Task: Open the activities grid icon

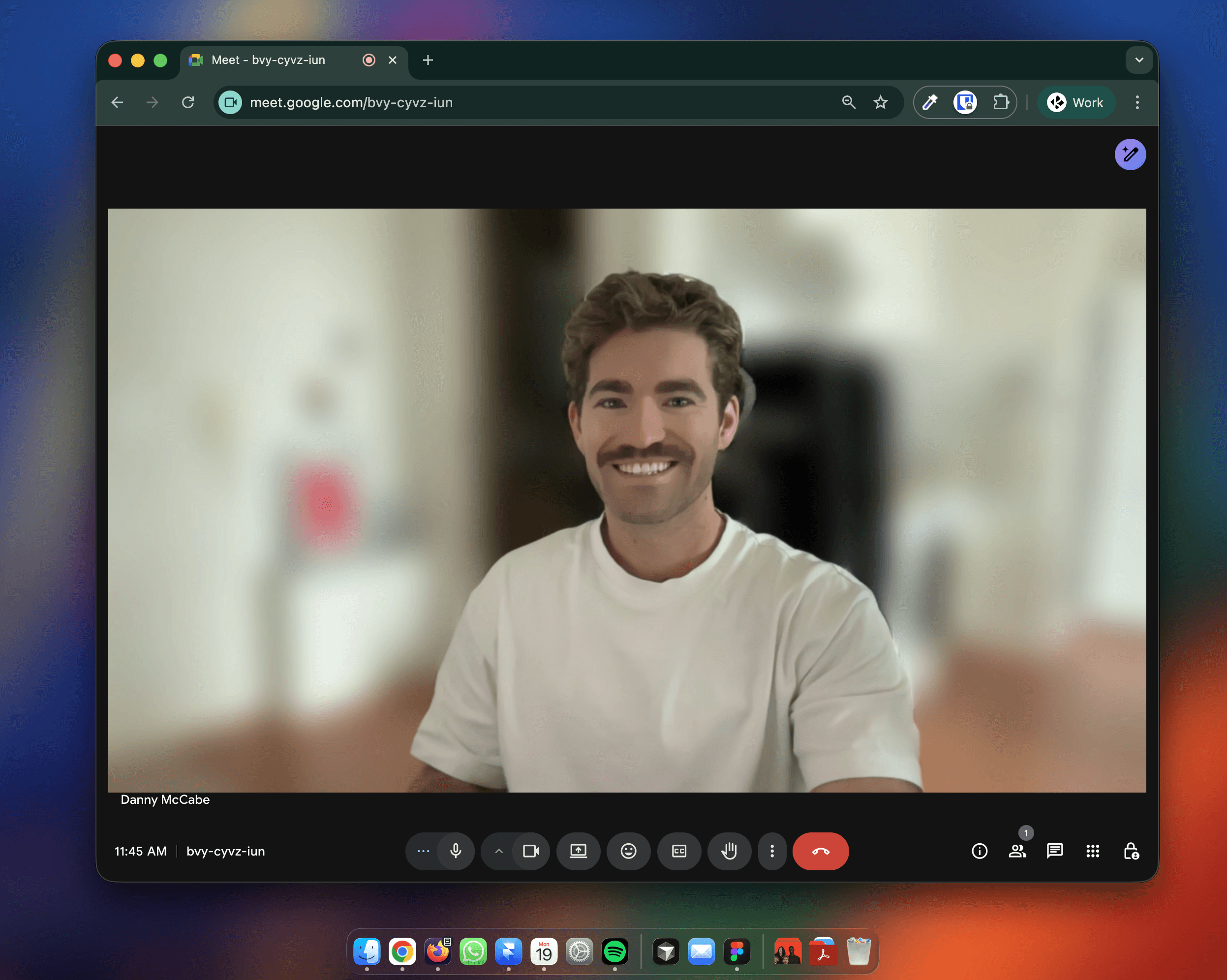Action: pos(1092,851)
